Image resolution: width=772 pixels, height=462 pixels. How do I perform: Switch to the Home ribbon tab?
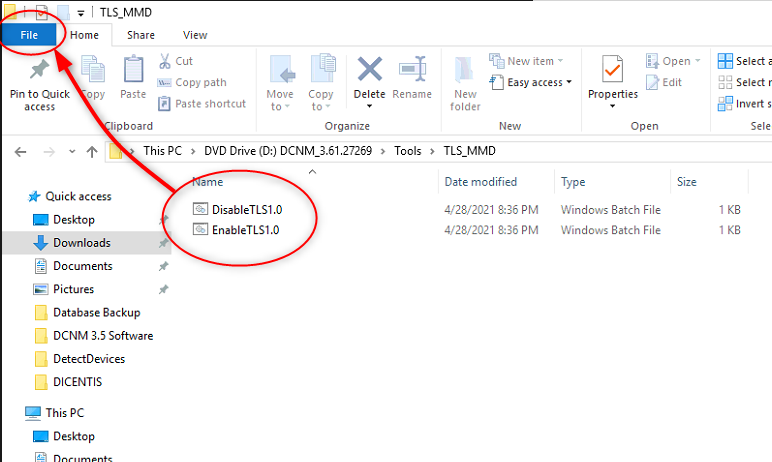point(84,35)
